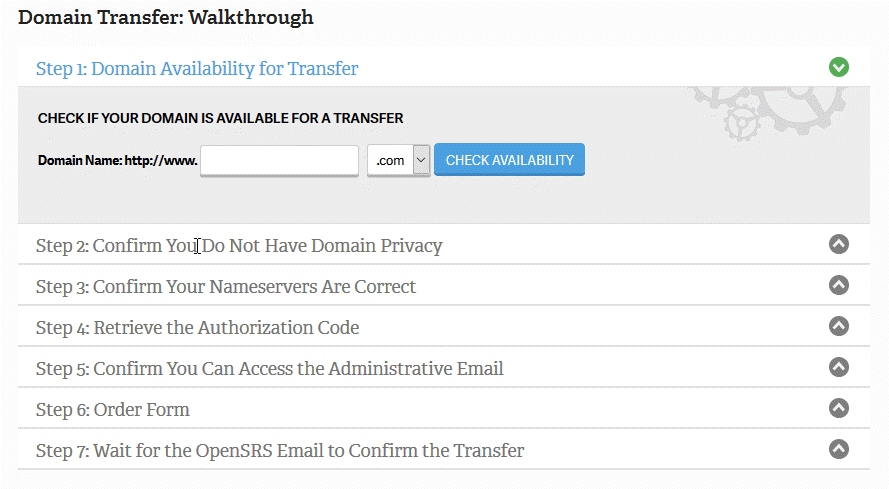Click the 'Domain Name: http://www.' label

tap(117, 160)
